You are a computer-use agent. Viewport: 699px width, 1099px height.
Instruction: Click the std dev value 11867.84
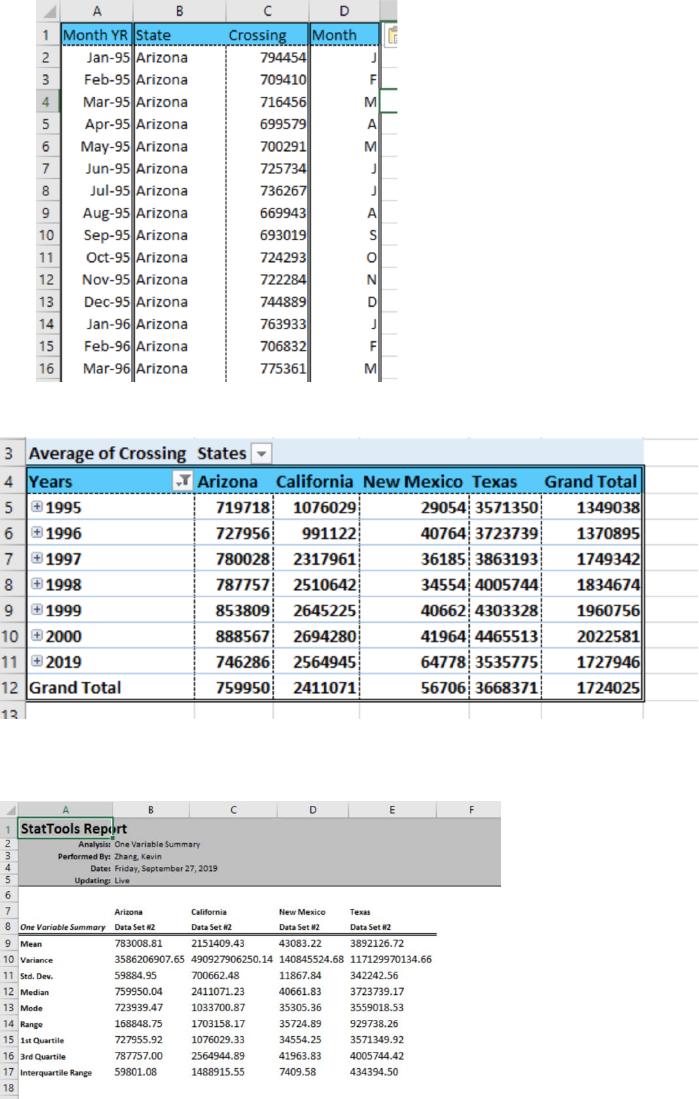300,976
